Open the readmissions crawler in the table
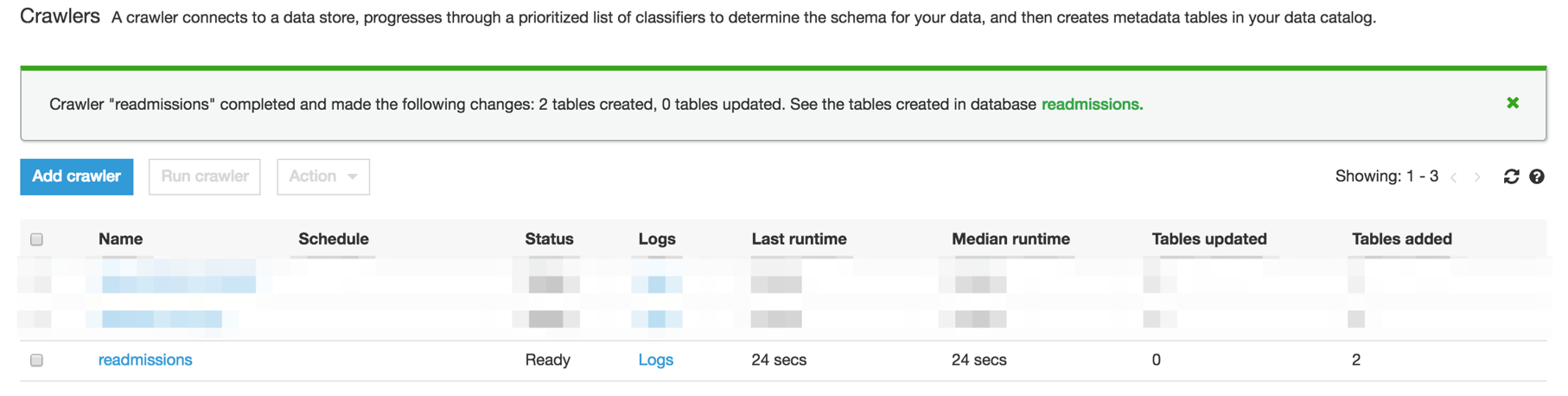 (145, 360)
